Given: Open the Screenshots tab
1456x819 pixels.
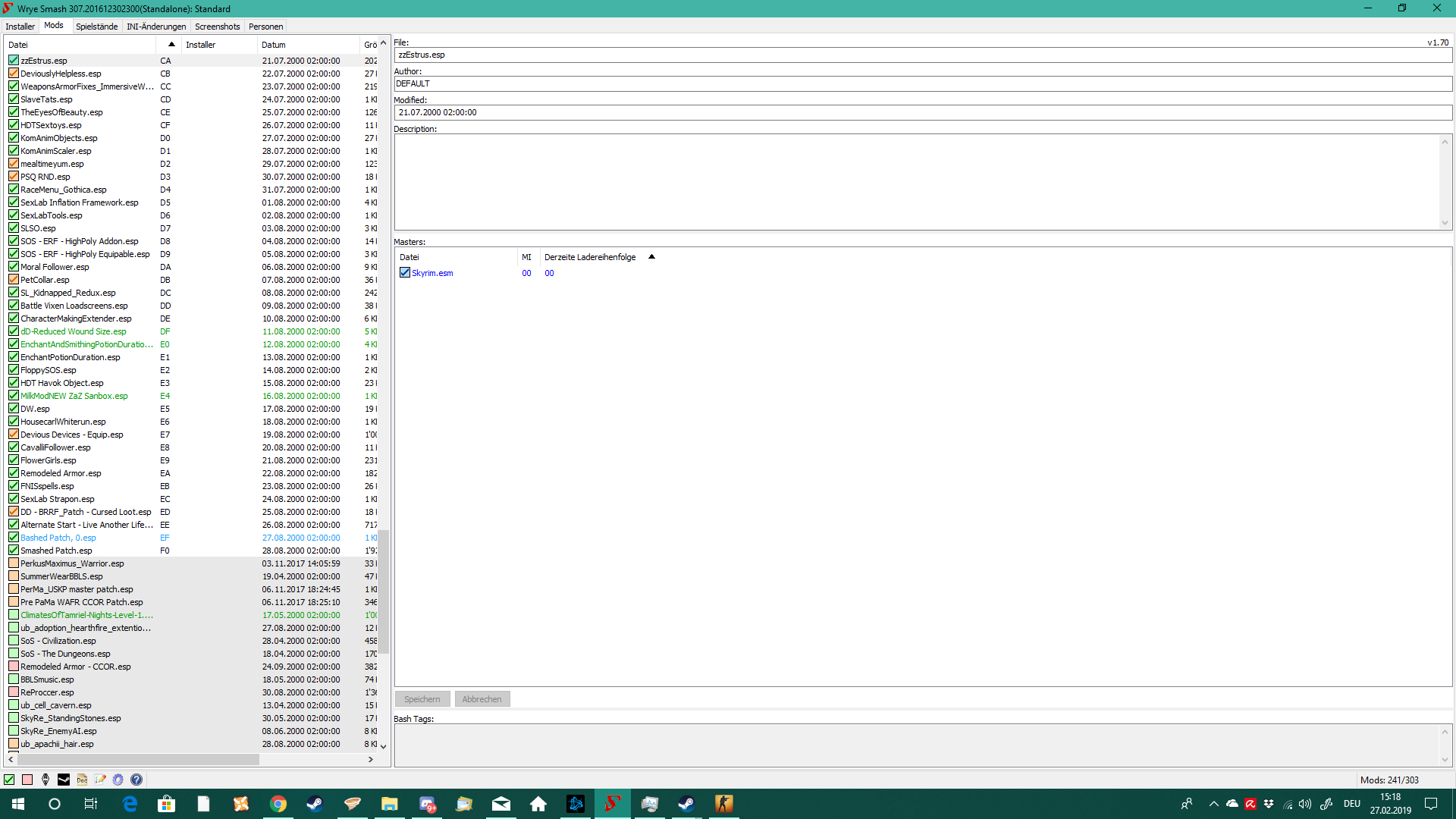Looking at the screenshot, I should (x=217, y=27).
